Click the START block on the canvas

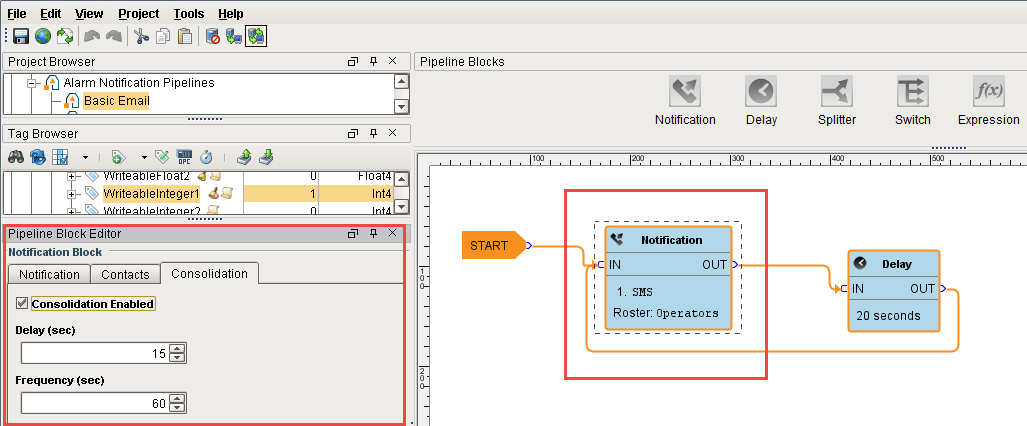point(490,245)
